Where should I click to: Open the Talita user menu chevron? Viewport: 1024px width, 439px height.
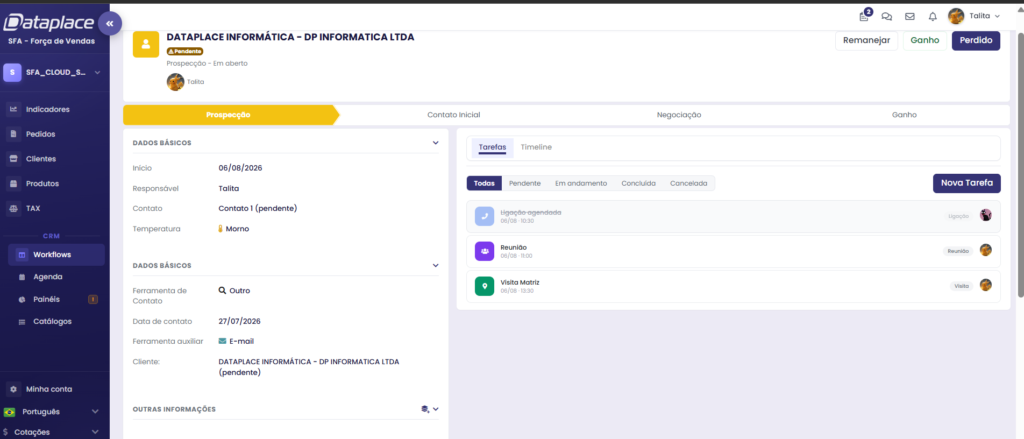997,16
